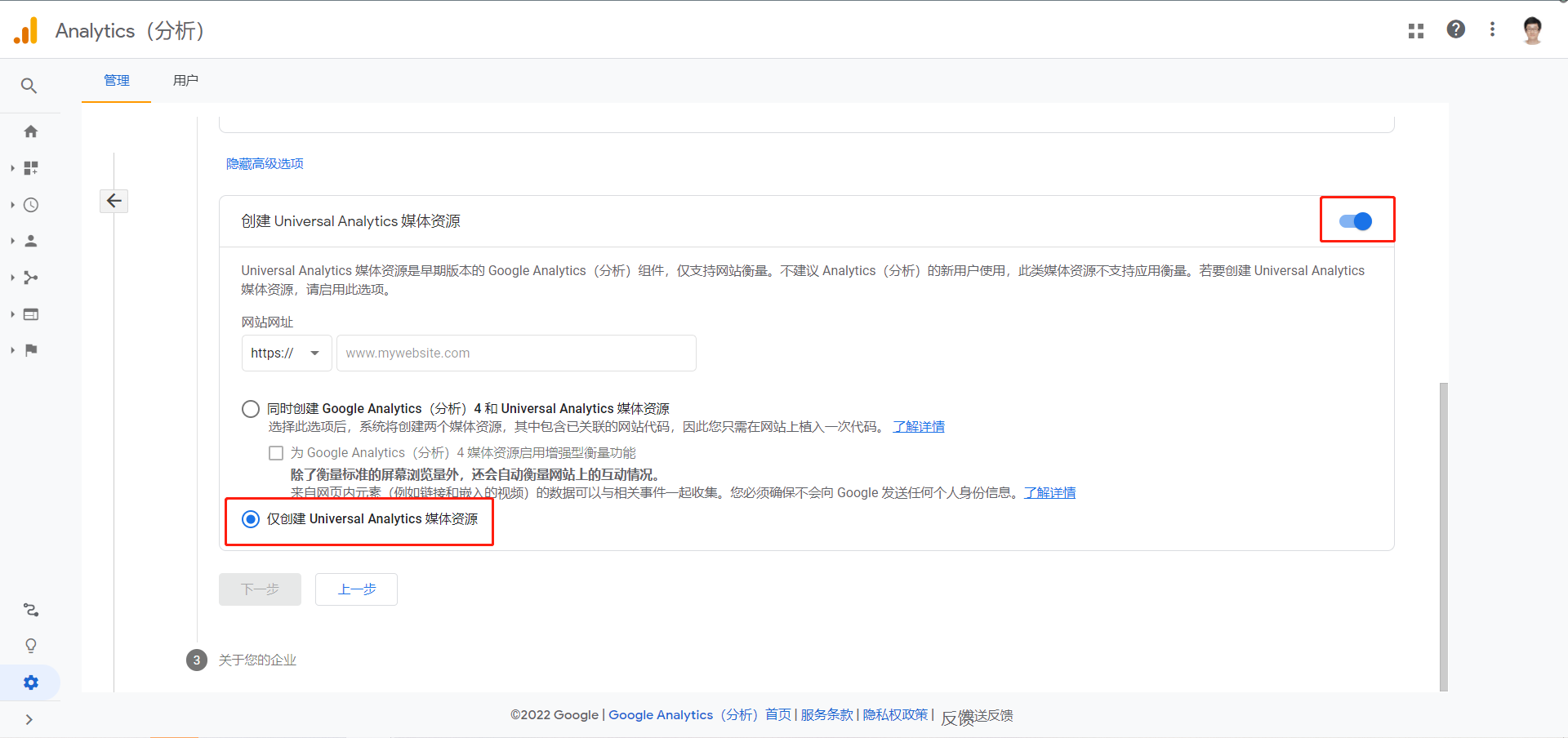Expand the Acquisition section arrow

point(12,278)
